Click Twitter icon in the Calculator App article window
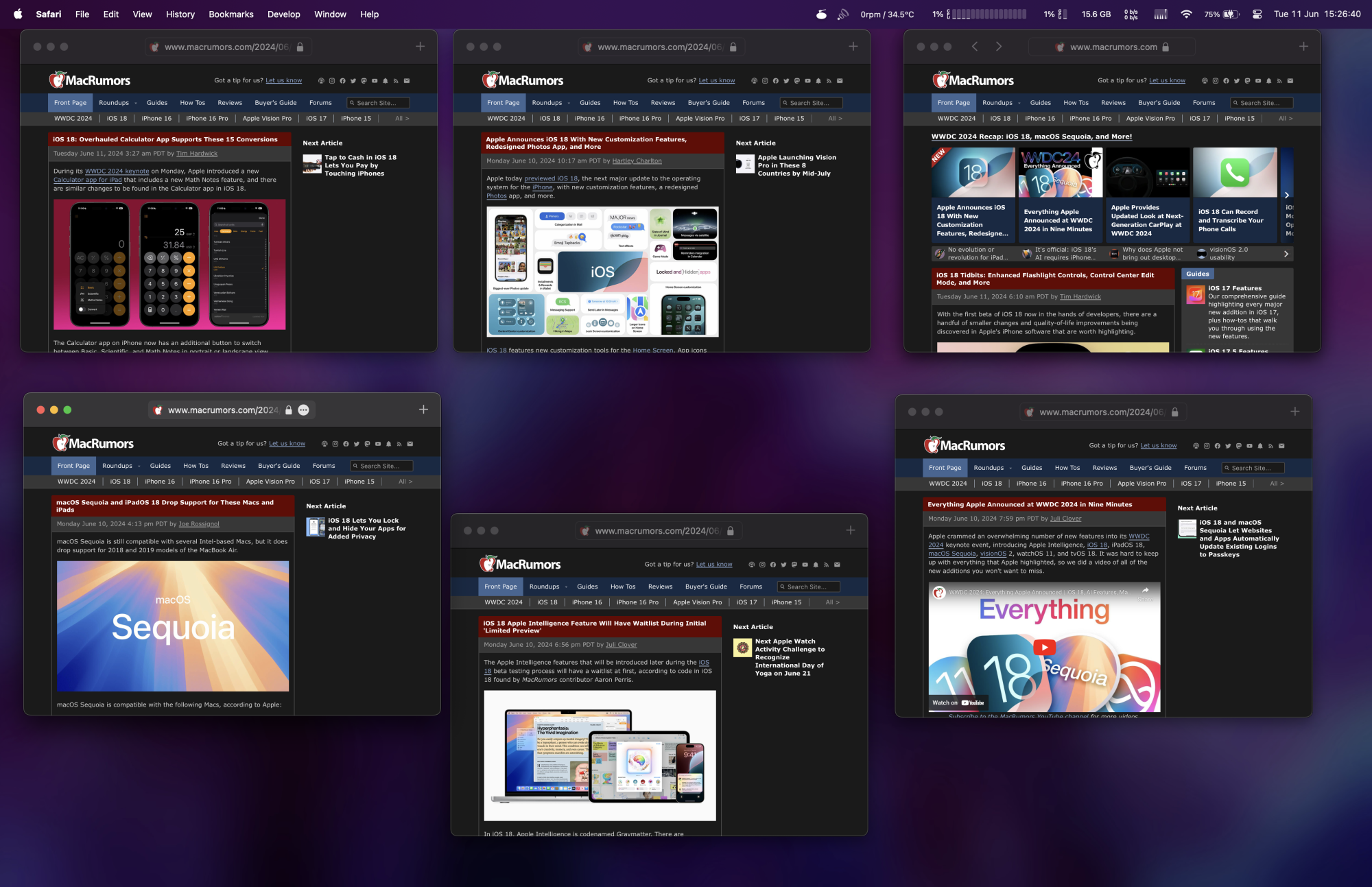Screen dimensions: 1372x887 [353, 81]
